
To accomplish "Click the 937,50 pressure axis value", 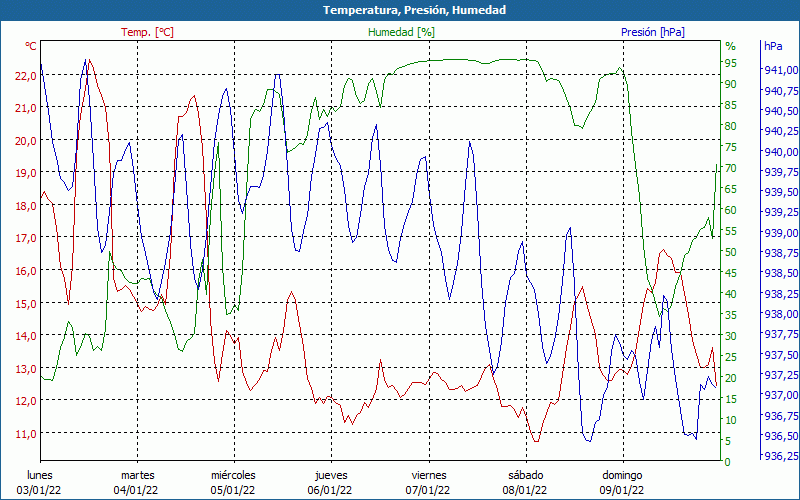I will [x=781, y=355].
